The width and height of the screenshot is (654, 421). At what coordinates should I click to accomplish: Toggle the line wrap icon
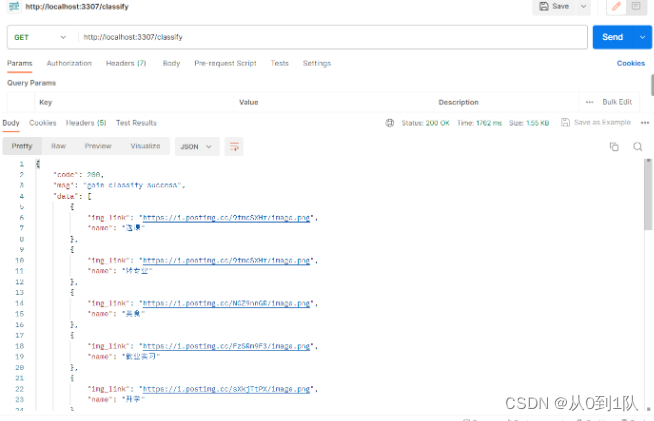point(234,146)
